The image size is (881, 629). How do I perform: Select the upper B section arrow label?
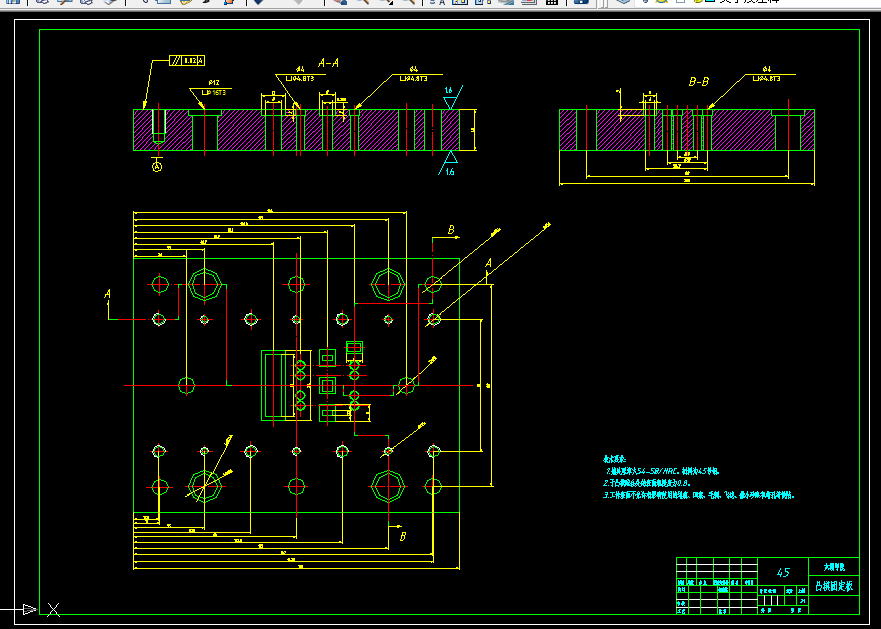point(451,230)
